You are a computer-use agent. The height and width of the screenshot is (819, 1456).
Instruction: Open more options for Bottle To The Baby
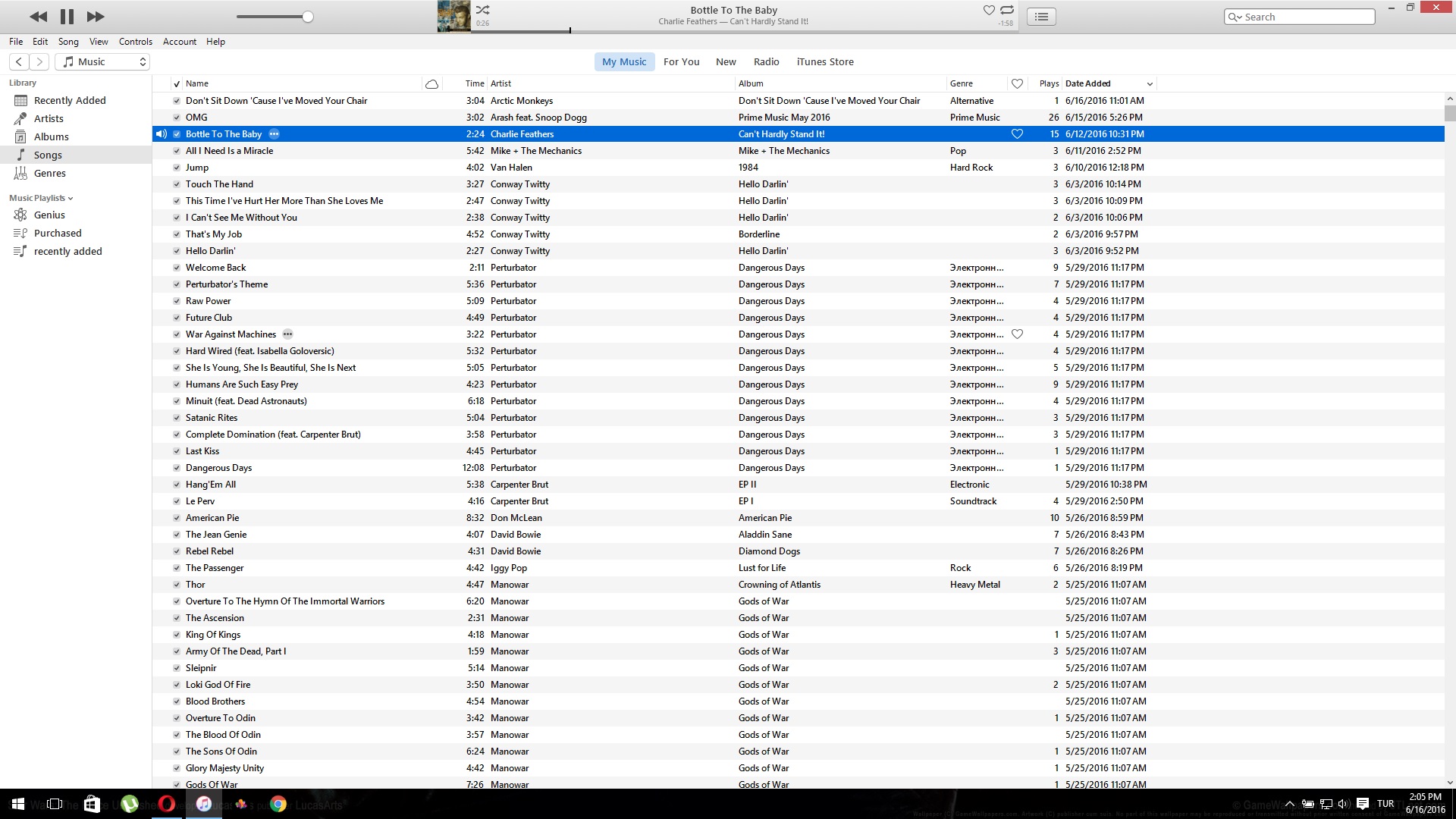(x=275, y=134)
